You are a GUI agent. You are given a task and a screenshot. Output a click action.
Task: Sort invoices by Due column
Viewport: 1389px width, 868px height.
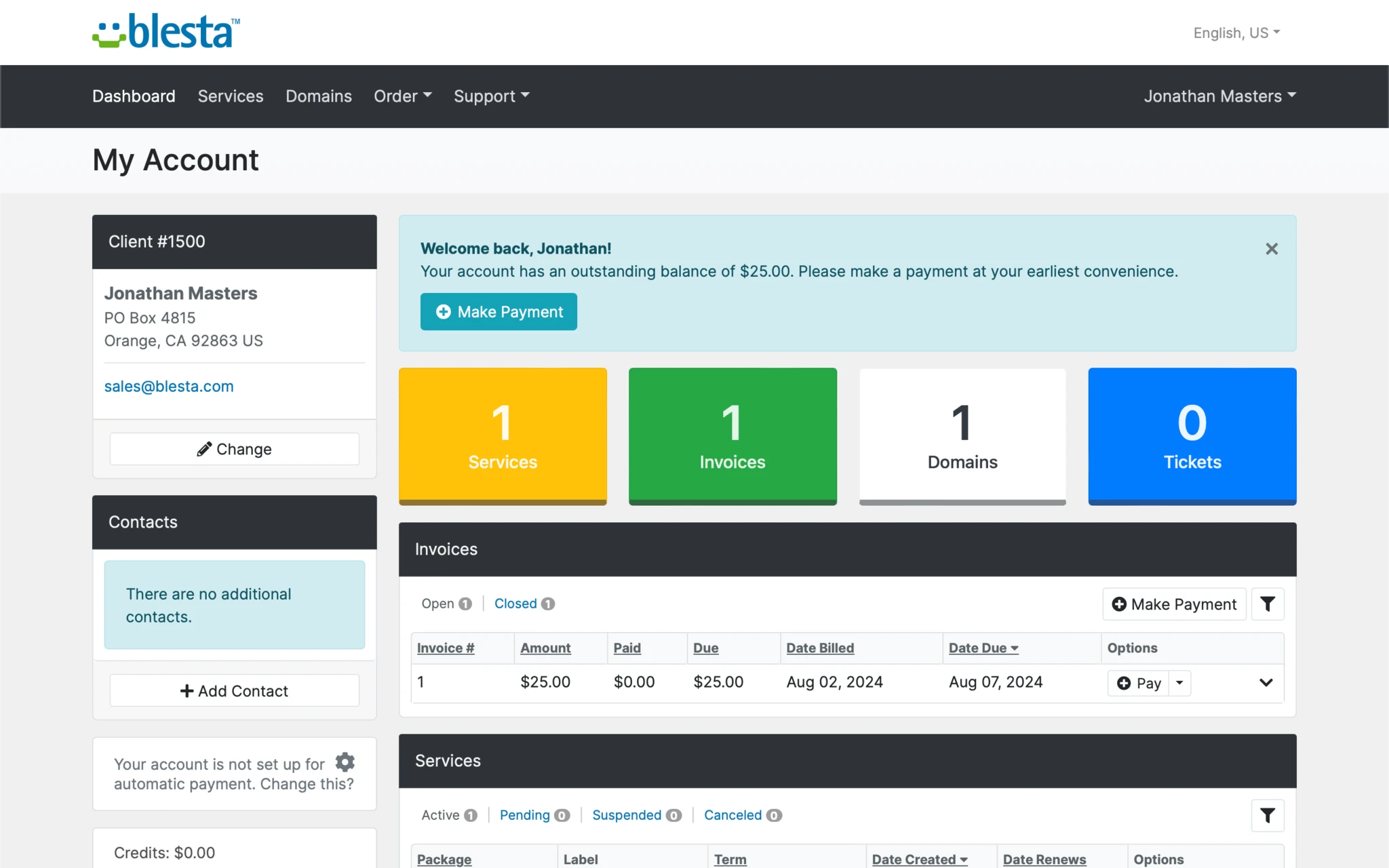[706, 648]
